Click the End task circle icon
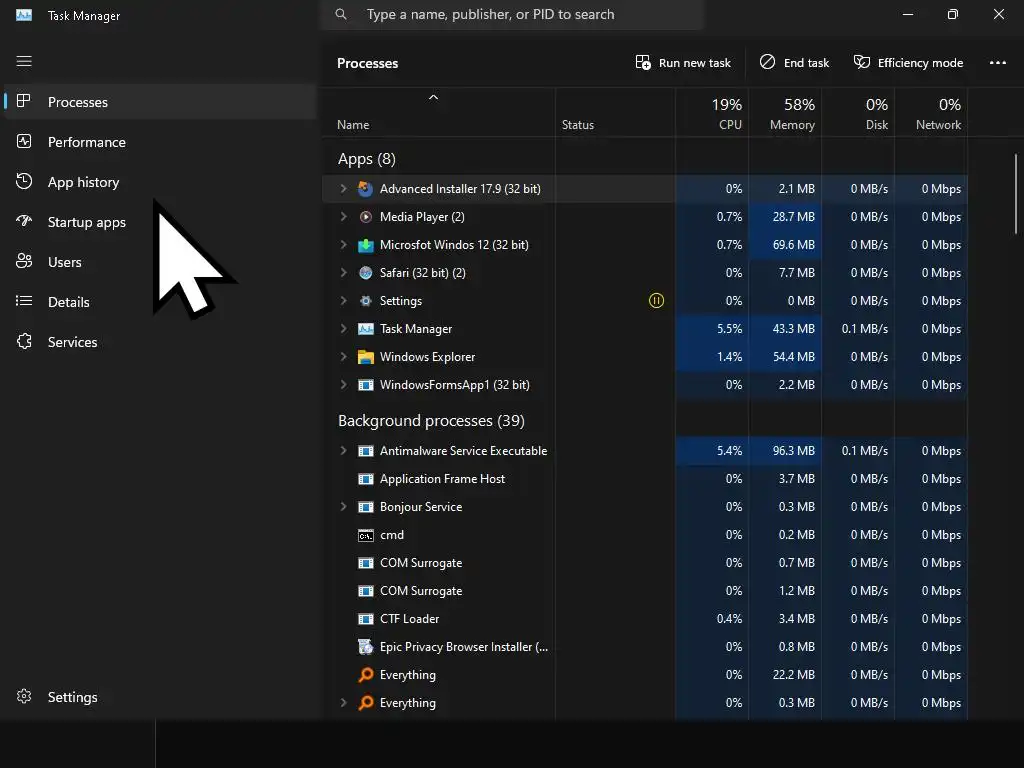Viewport: 1024px width, 768px height. click(x=767, y=62)
